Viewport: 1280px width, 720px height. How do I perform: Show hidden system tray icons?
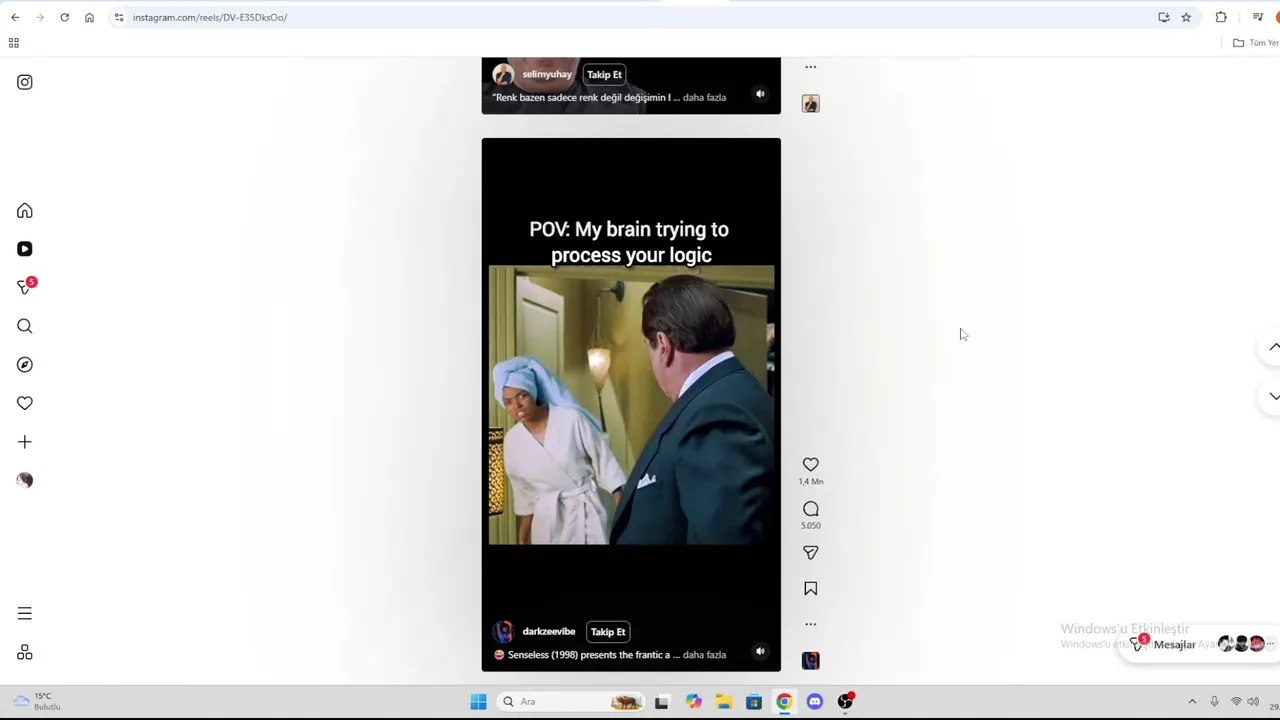pos(1192,702)
